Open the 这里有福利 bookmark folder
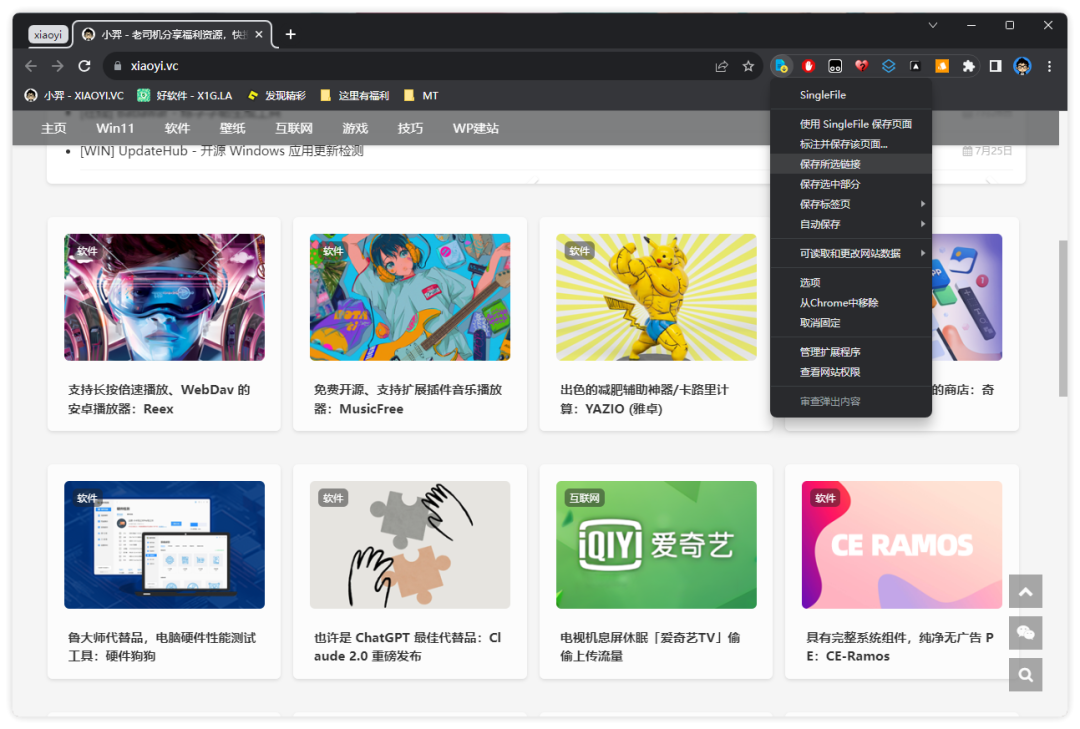The height and width of the screenshot is (729, 1080). (355, 96)
